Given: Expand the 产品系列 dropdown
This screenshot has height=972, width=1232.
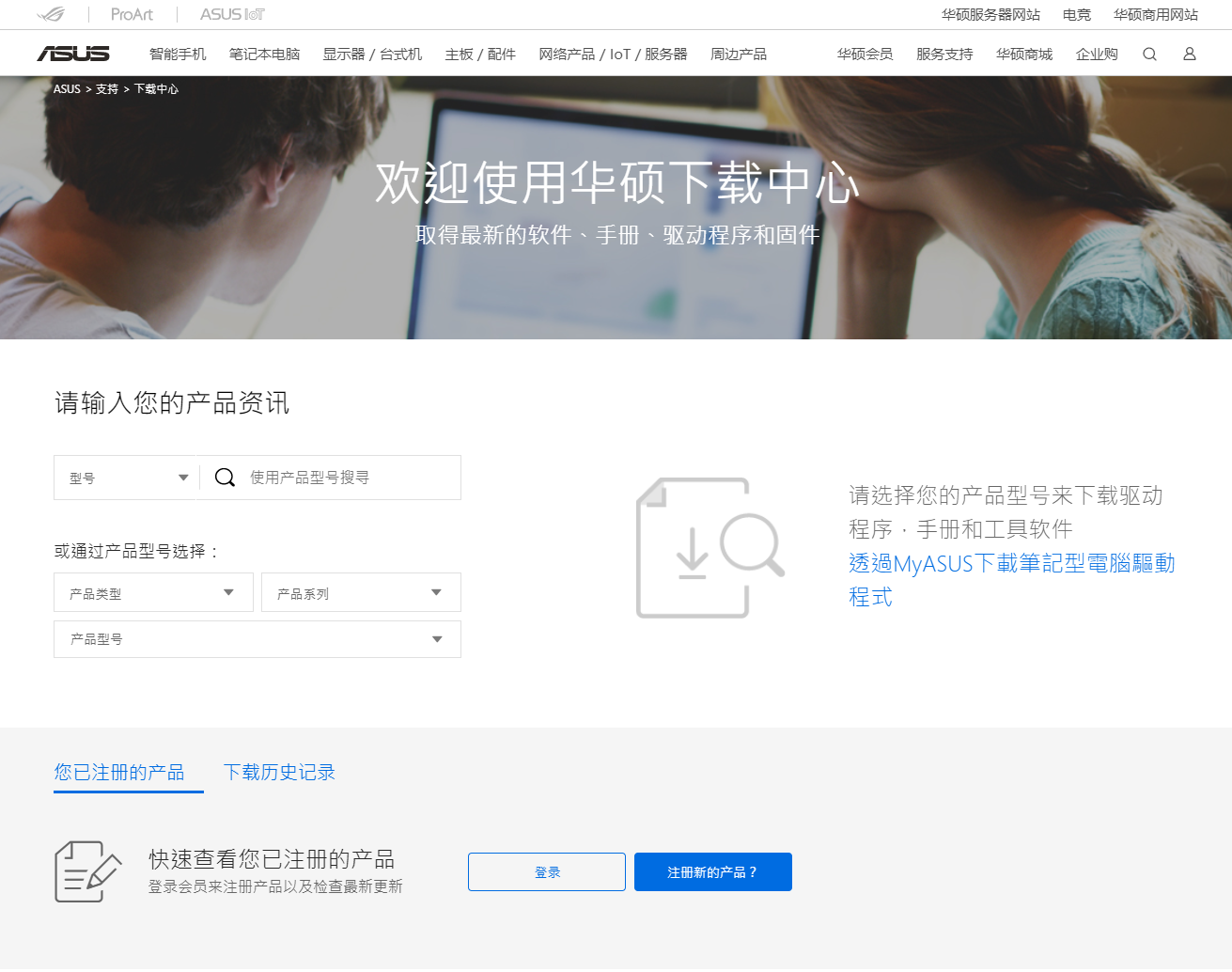Looking at the screenshot, I should point(361,592).
